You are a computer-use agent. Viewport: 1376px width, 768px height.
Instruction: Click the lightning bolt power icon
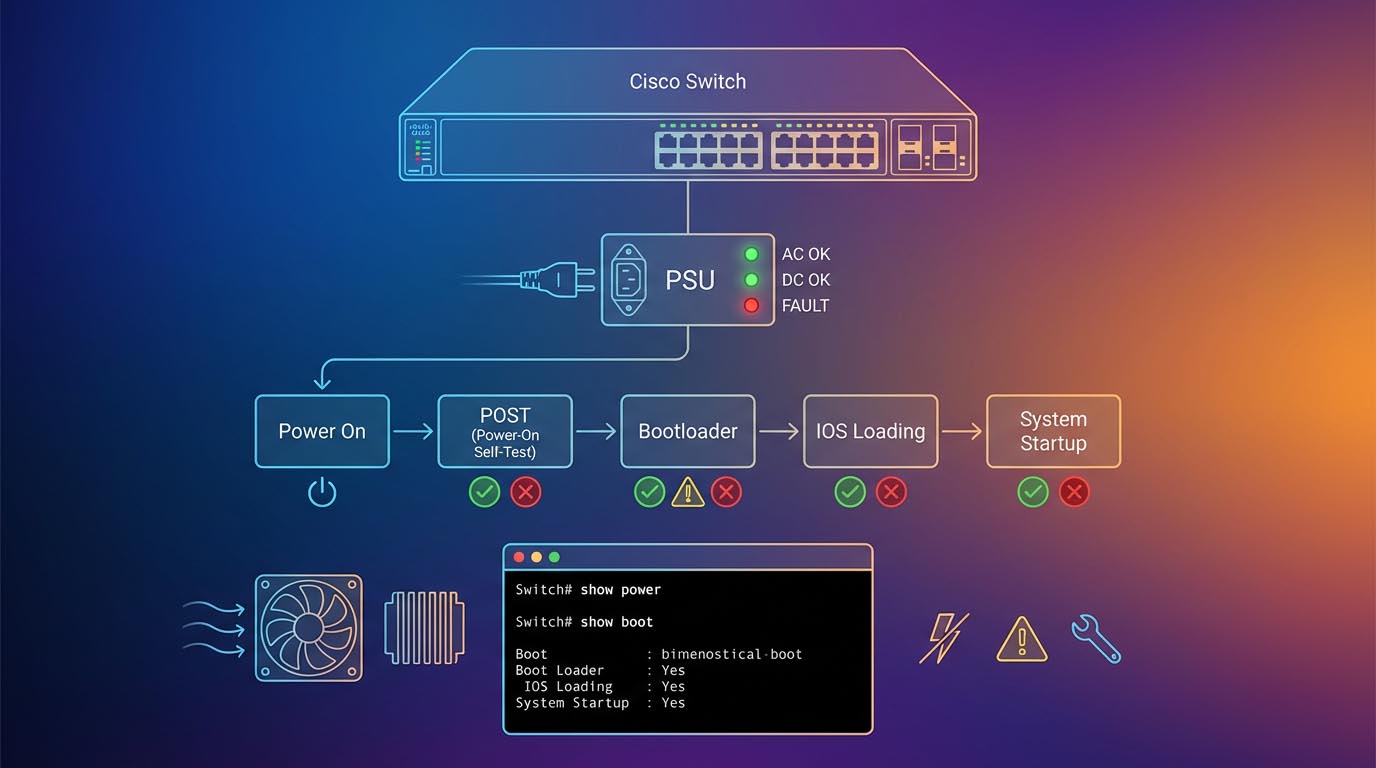(x=944, y=638)
